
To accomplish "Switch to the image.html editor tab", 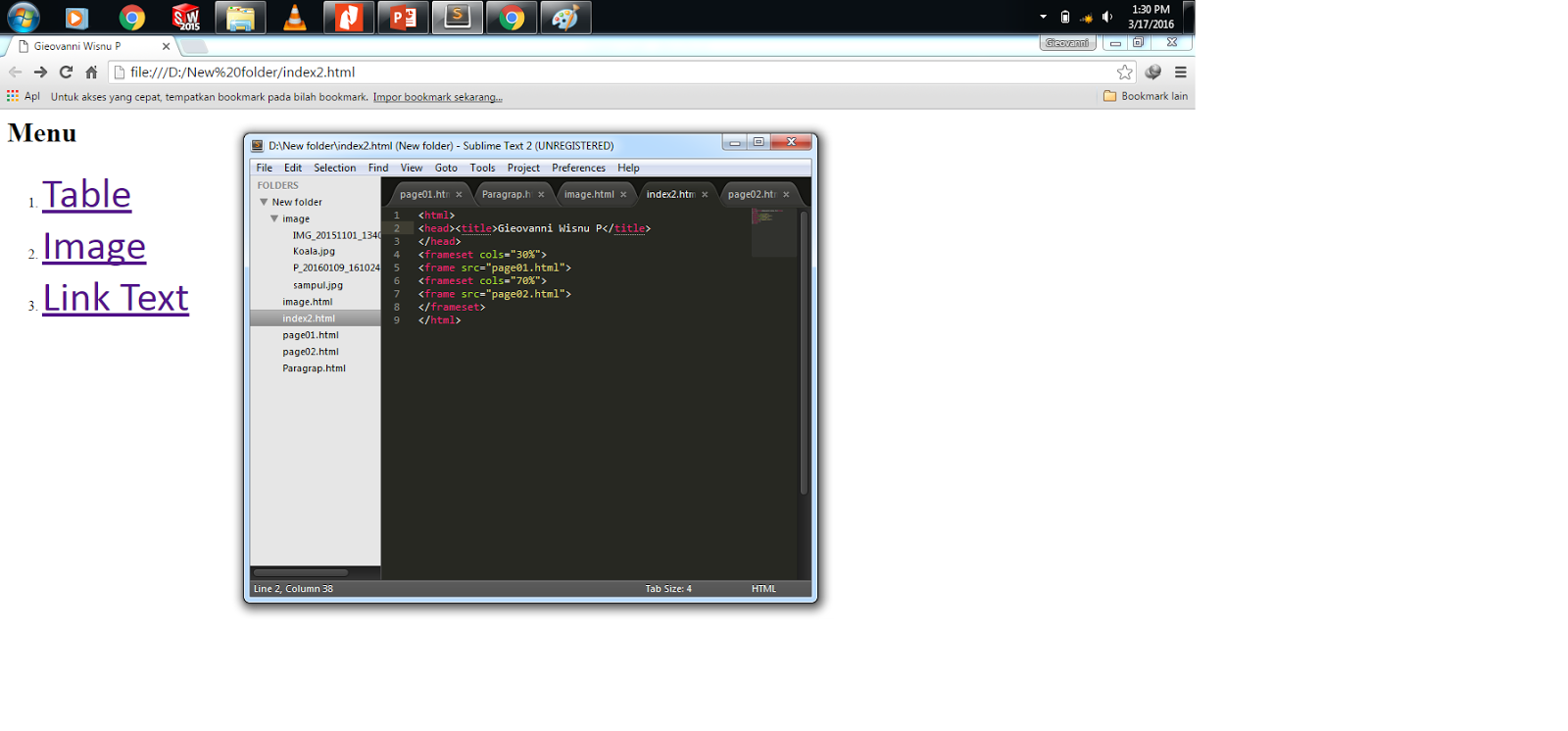I will (589, 194).
